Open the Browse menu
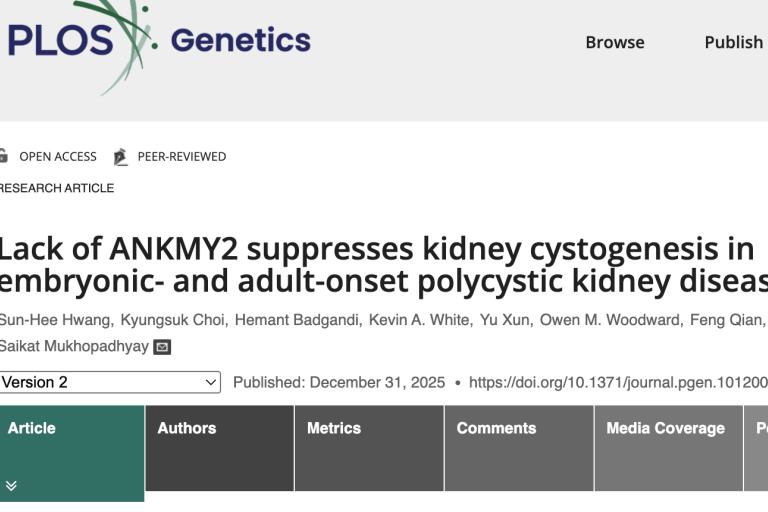 614,42
